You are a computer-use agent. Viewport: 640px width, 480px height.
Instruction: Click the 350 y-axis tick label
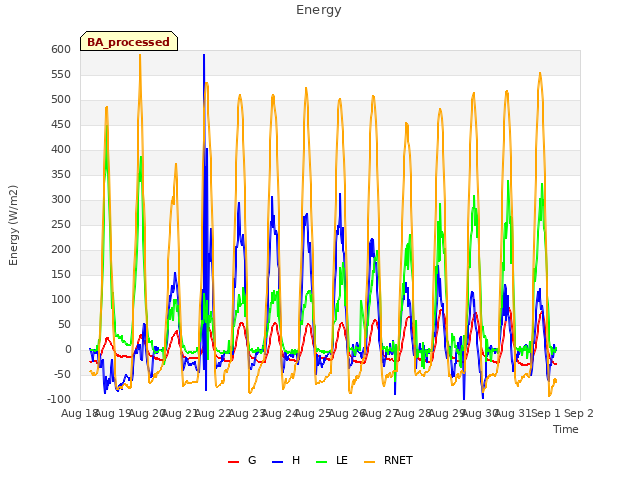[x=61, y=175]
